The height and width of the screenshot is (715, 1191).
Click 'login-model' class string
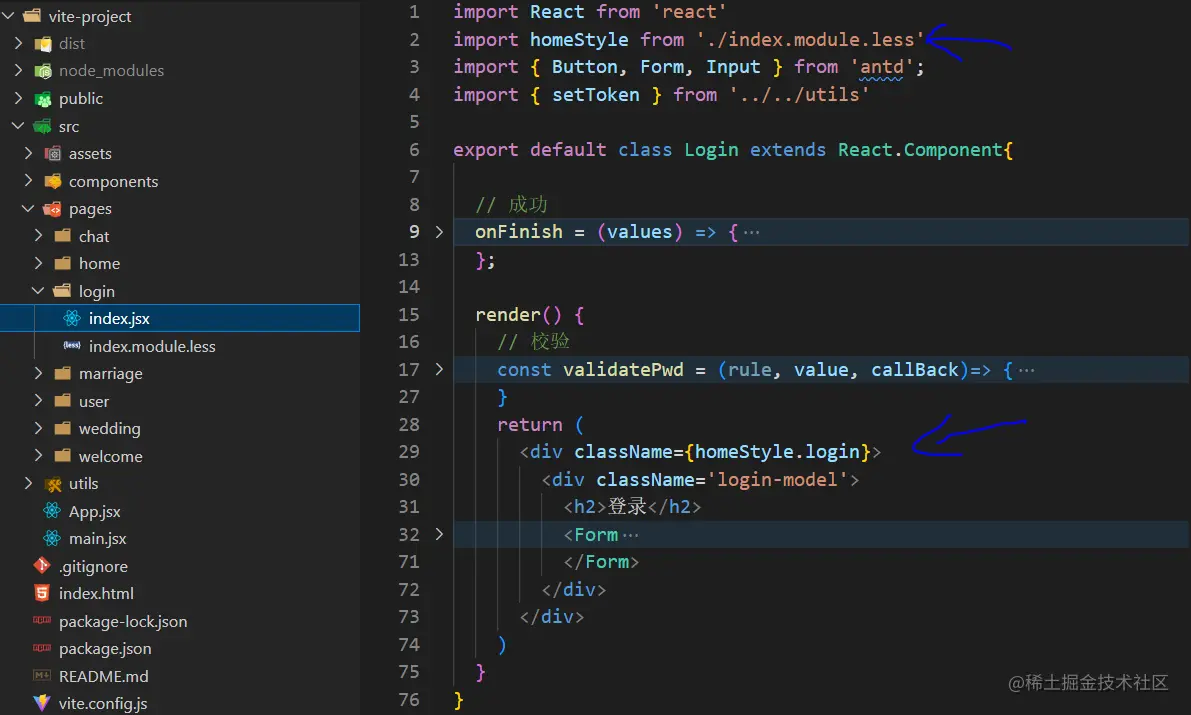tap(777, 479)
